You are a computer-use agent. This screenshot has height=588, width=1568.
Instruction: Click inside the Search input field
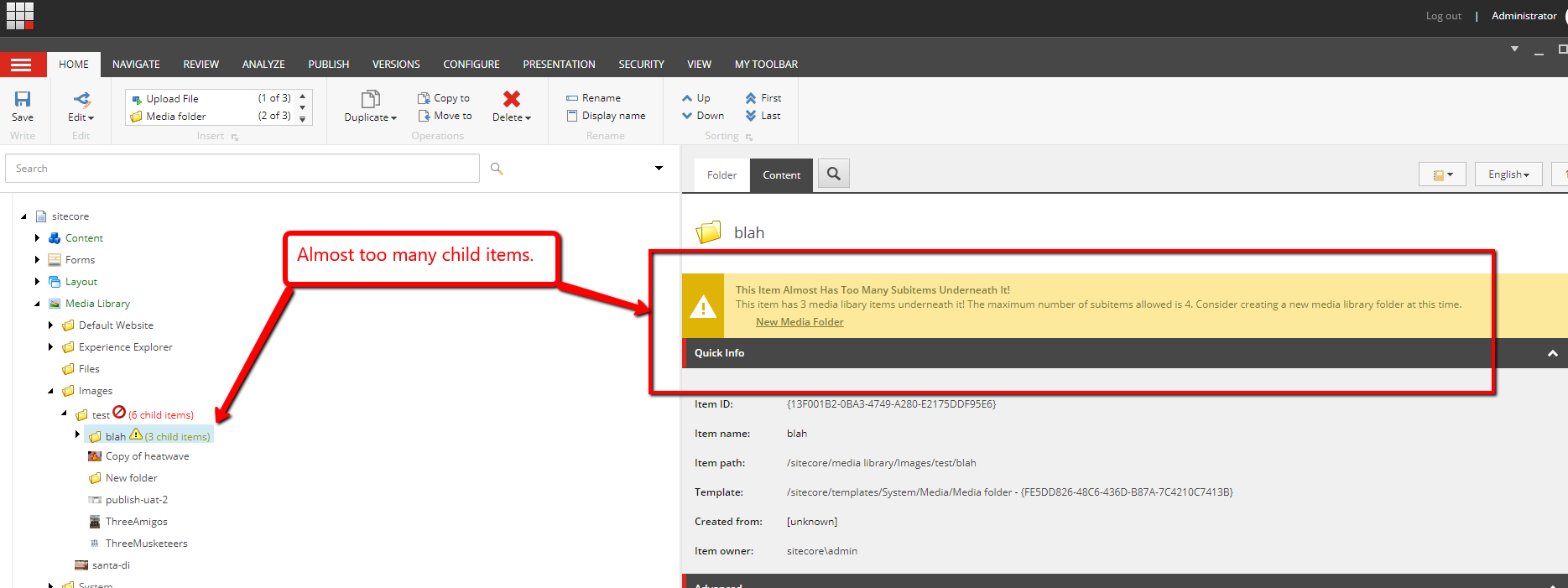point(242,169)
